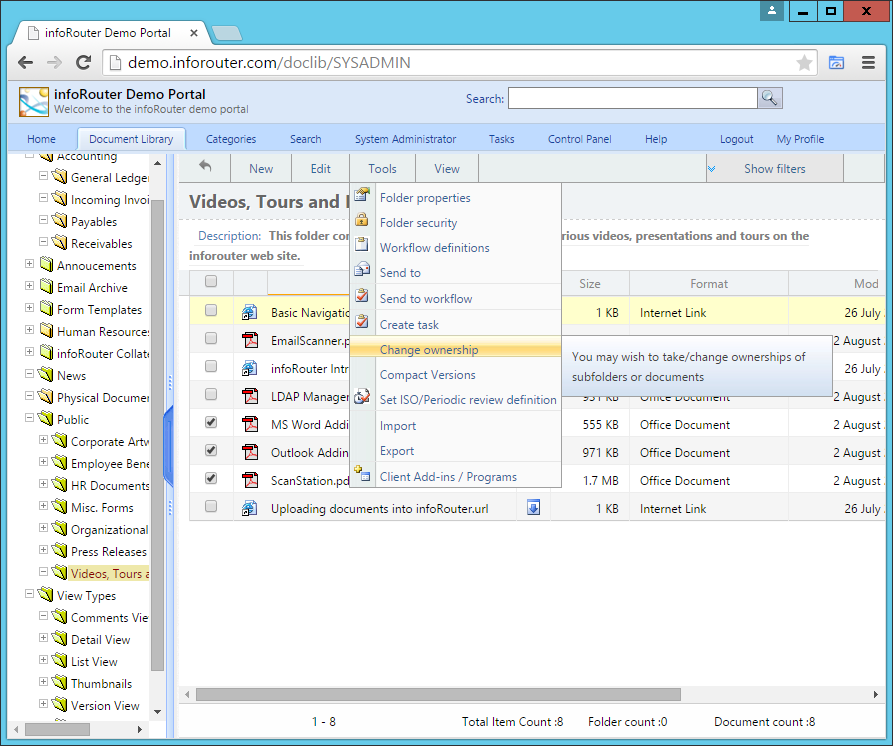893x746 pixels.
Task: Click the folder tree vertical scrollbar
Action: coord(157,436)
